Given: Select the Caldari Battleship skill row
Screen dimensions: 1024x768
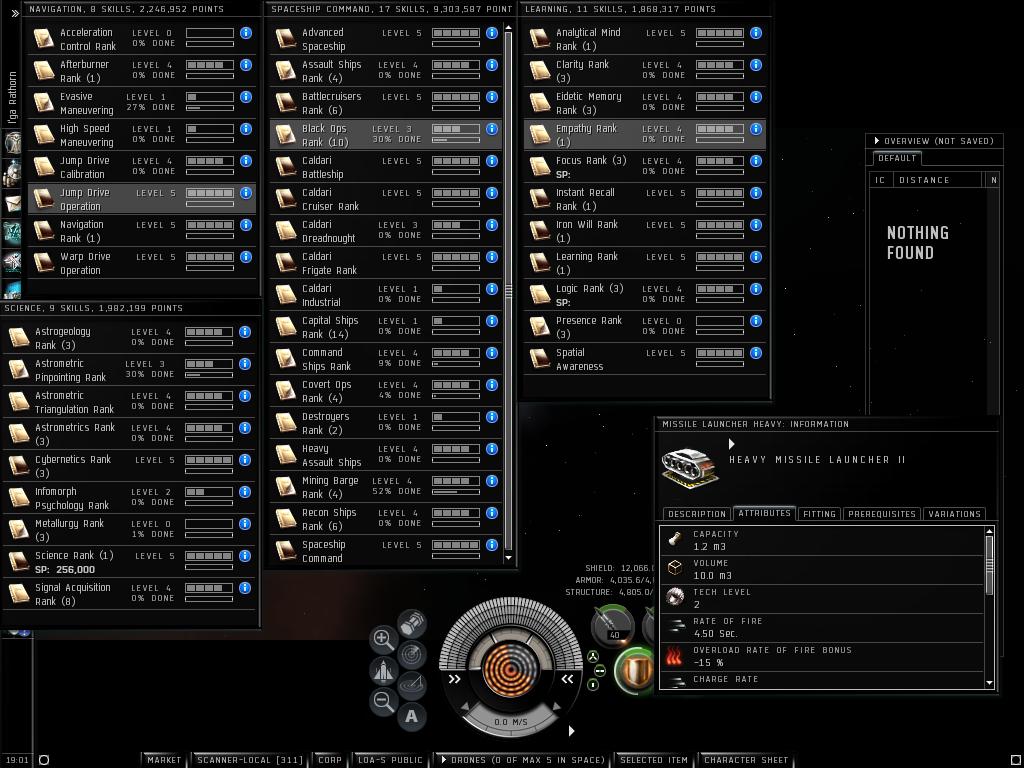Looking at the screenshot, I should click(x=386, y=167).
